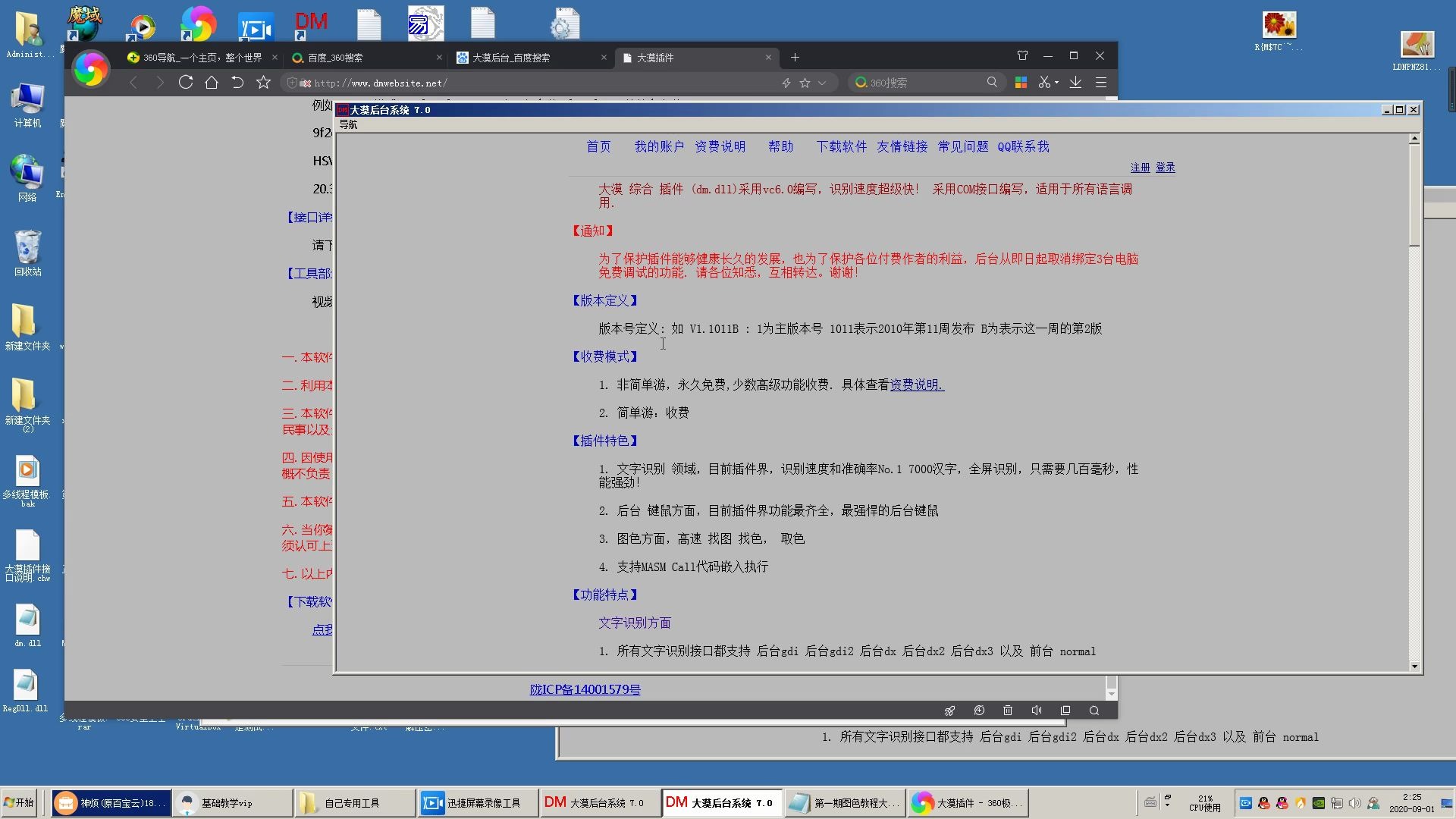Select the scissors screenshot tool
This screenshot has width=1456, height=819.
click(1044, 83)
